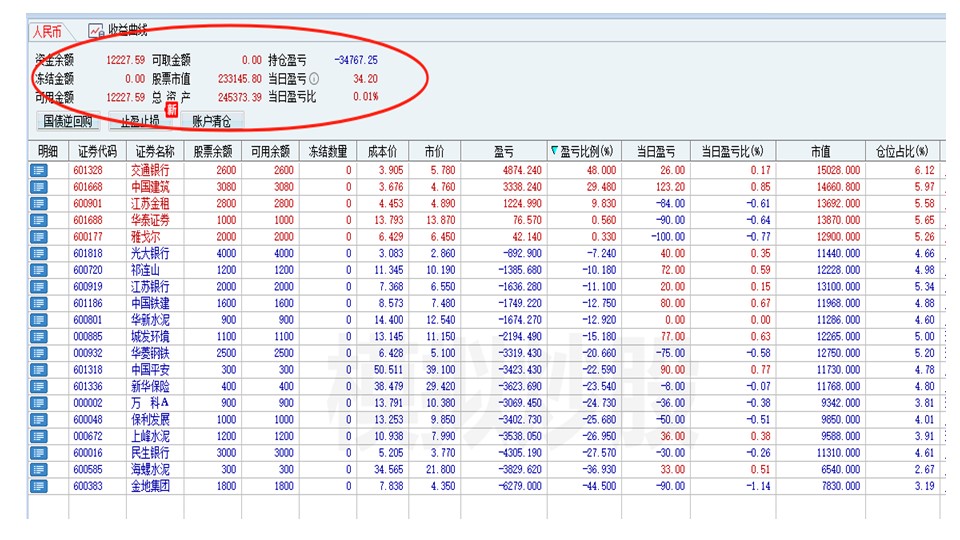
Task: Open details icon for 光大银行 row
Action: point(39,253)
